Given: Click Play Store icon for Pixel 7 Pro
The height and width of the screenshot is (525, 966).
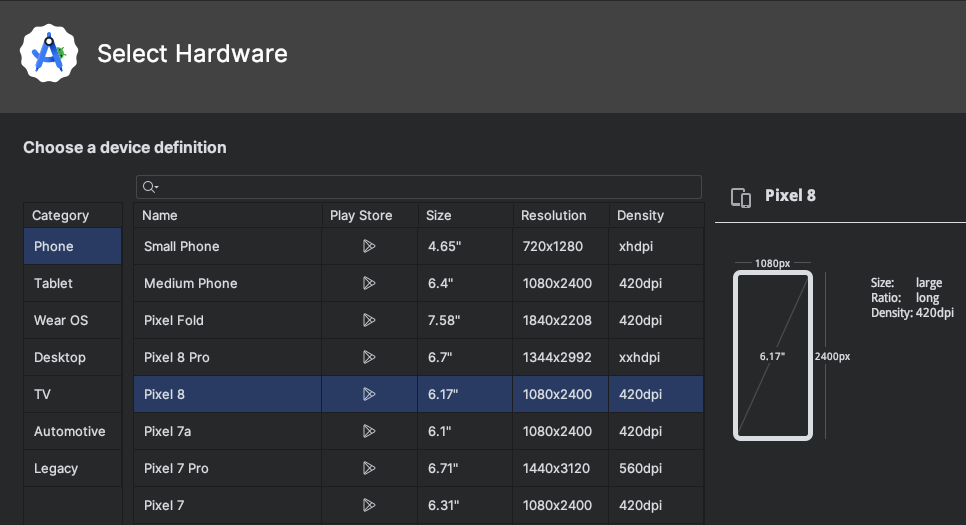Looking at the screenshot, I should (x=369, y=468).
